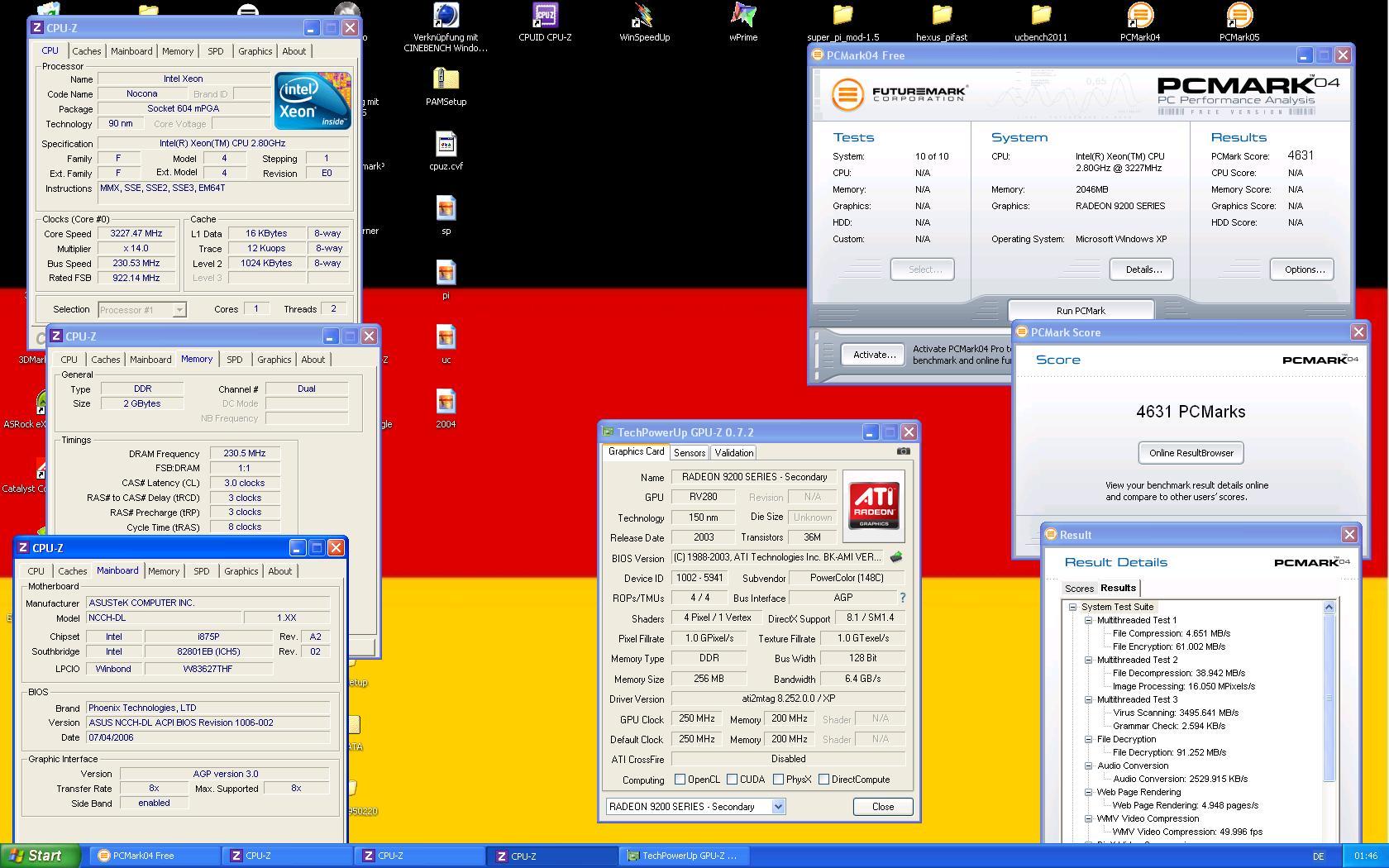This screenshot has height=868, width=1389.
Task: Select 'Virus Scanning: 3495.641 MB/s' result row
Action: click(x=1176, y=713)
